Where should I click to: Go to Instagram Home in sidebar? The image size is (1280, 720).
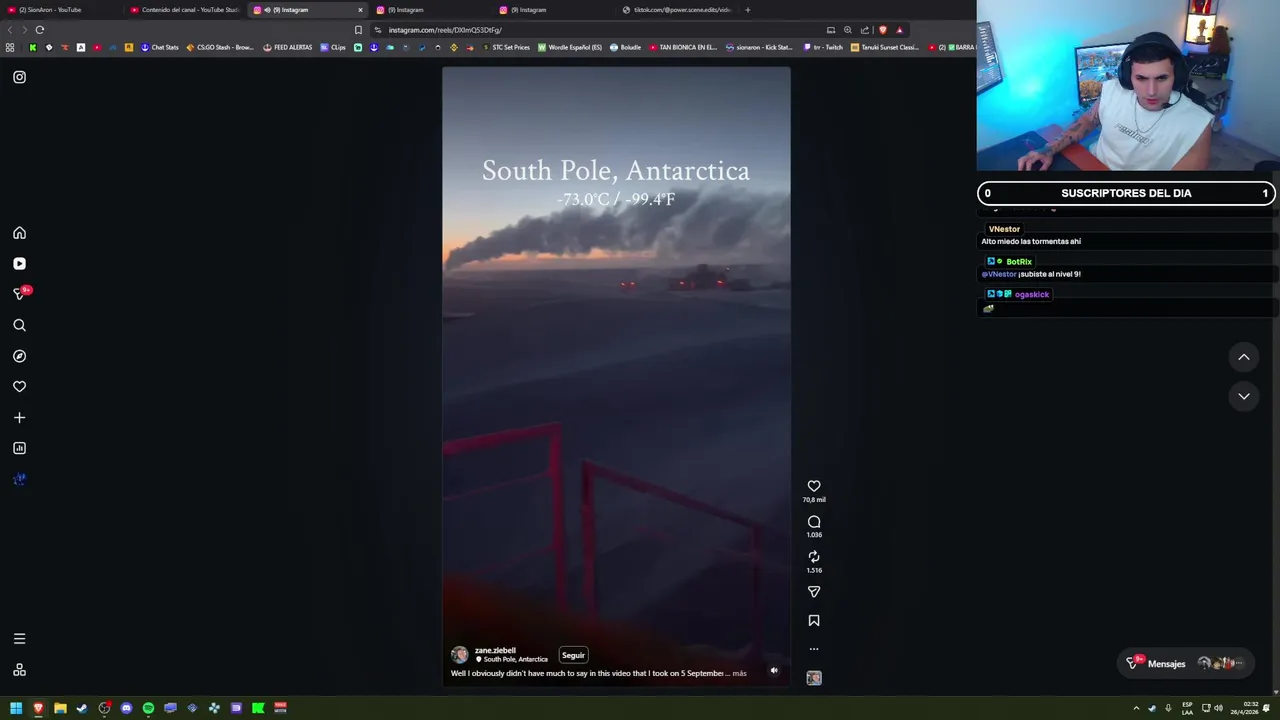[19, 233]
